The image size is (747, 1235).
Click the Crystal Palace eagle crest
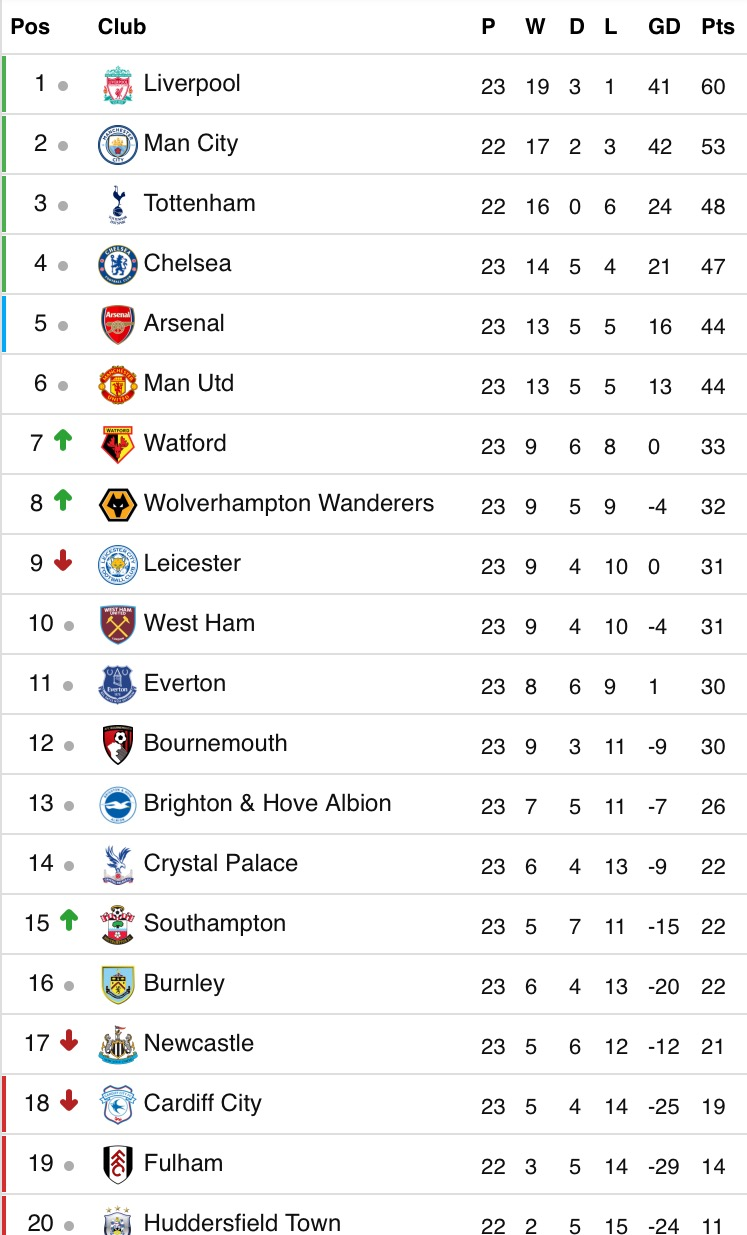pos(118,865)
